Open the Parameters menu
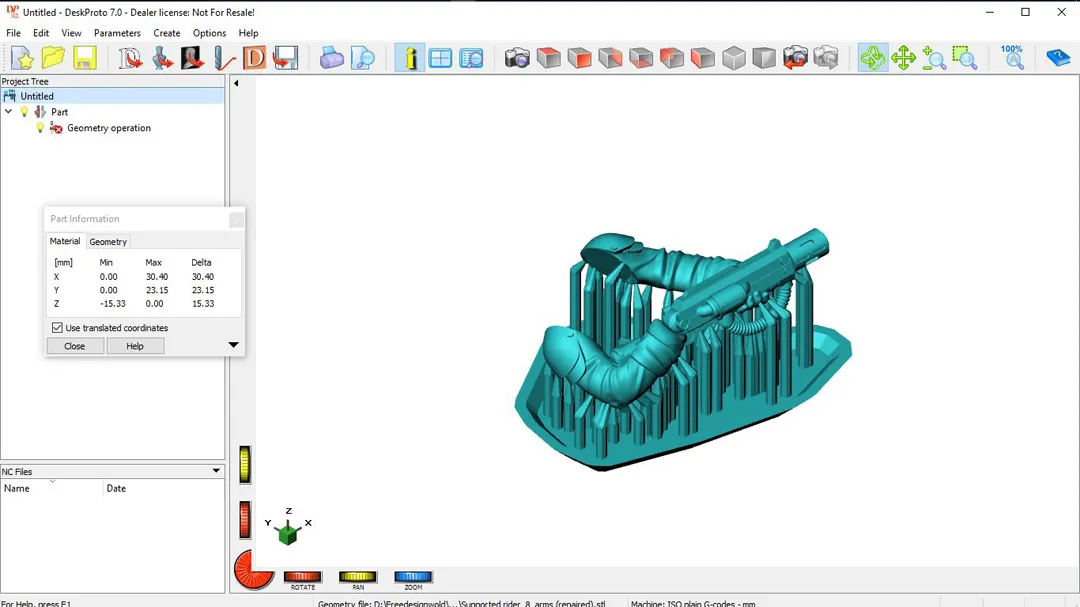The height and width of the screenshot is (607, 1080). 117,33
